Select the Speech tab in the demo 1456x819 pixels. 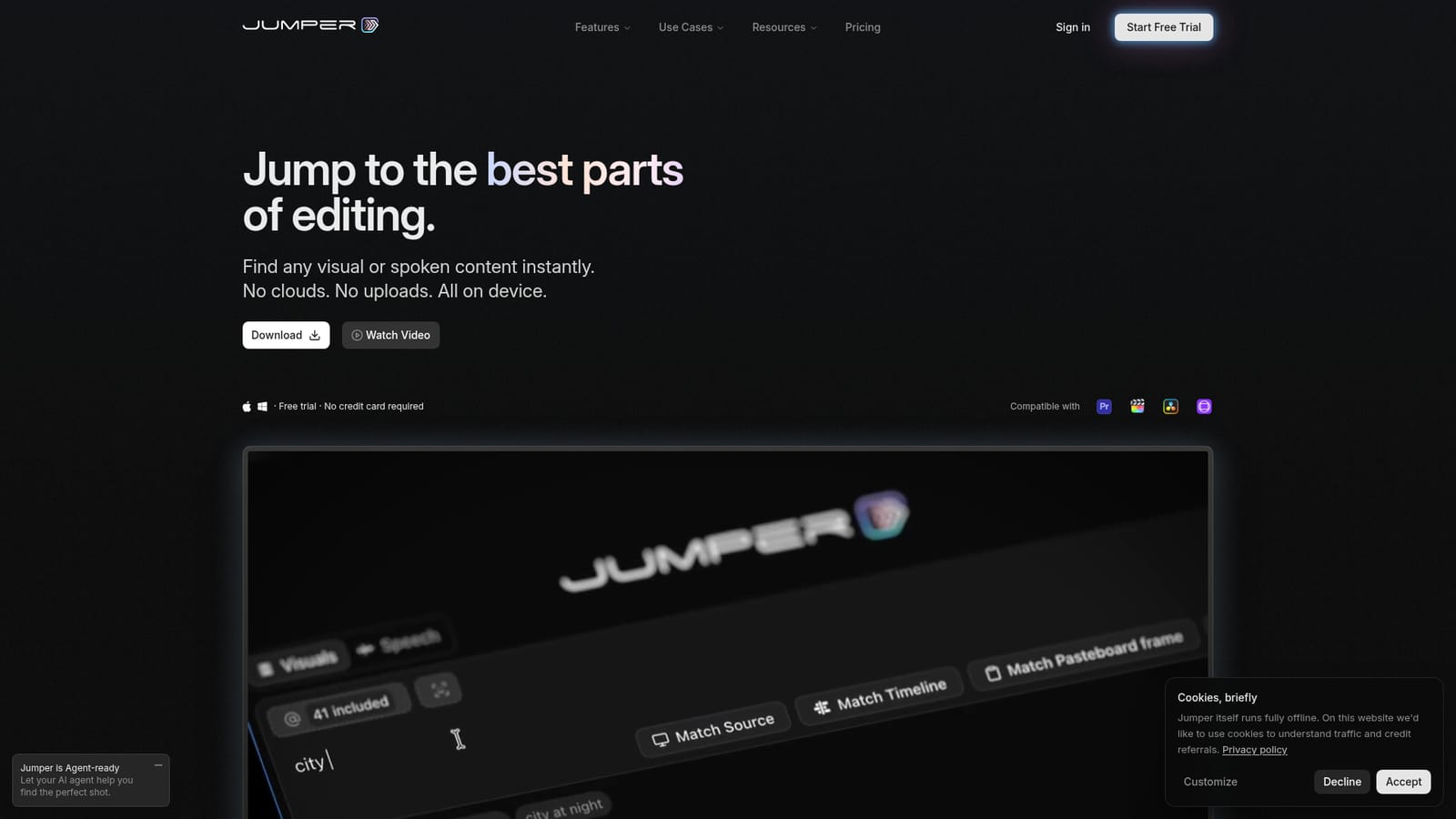coord(400,642)
